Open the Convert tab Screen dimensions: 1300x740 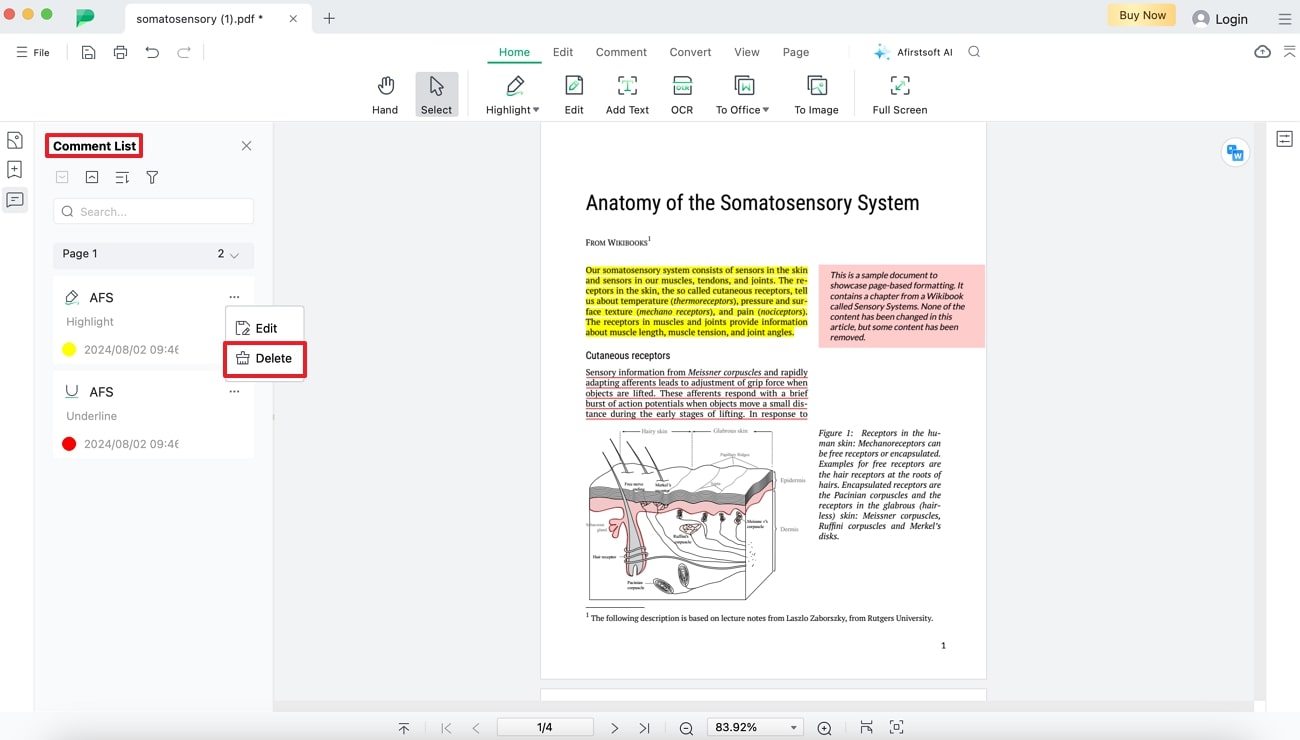tap(690, 52)
